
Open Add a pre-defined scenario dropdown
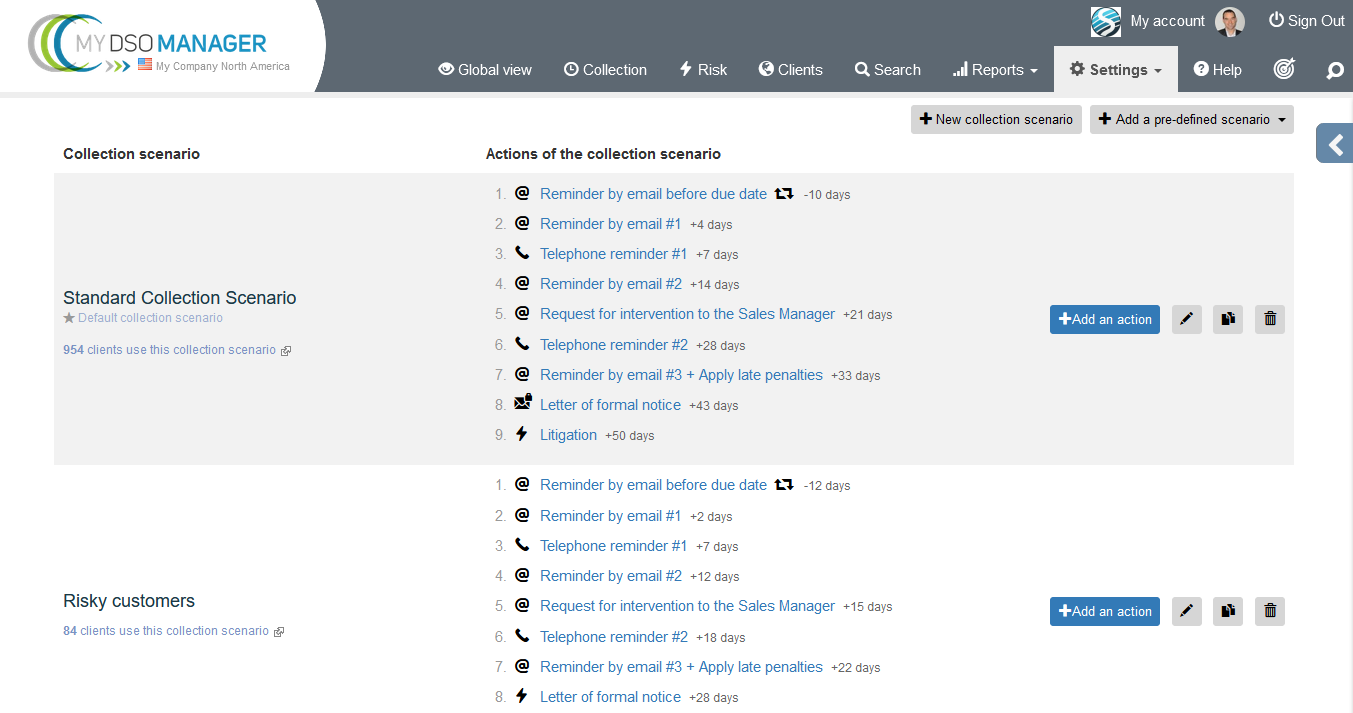pyautogui.click(x=1191, y=120)
